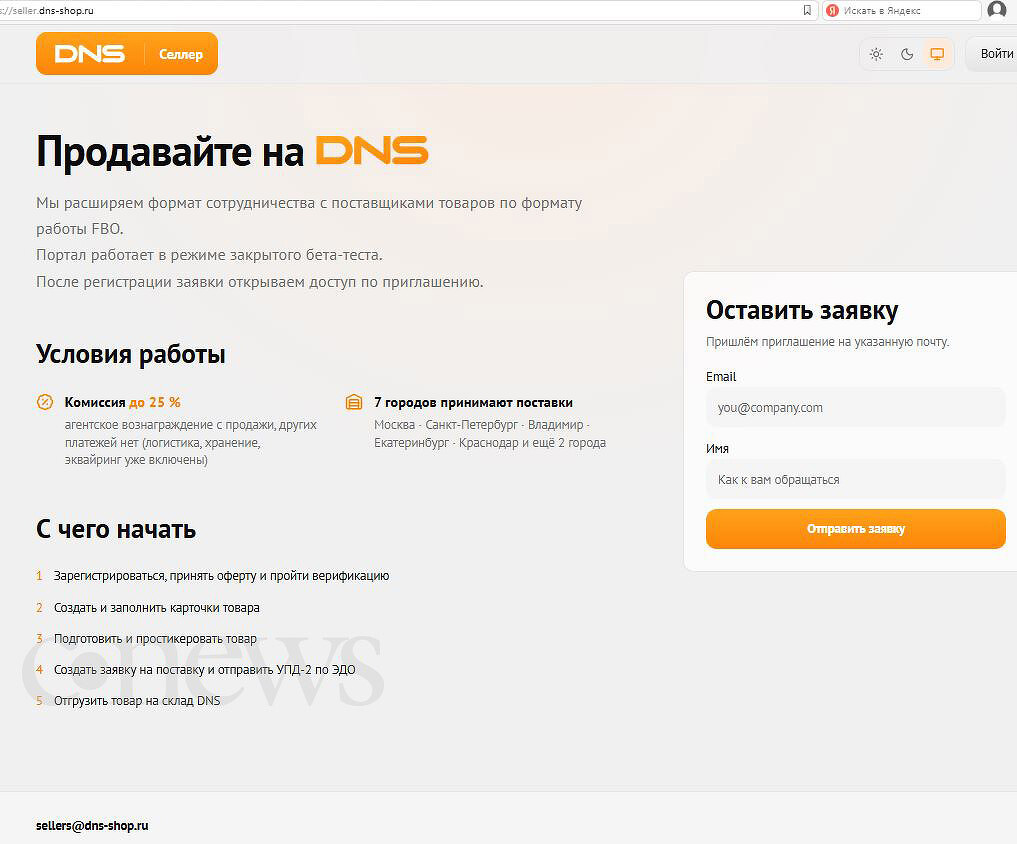This screenshot has height=844, width=1017.
Task: Click '7 городов принимают поставки' heading
Action: [x=473, y=402]
